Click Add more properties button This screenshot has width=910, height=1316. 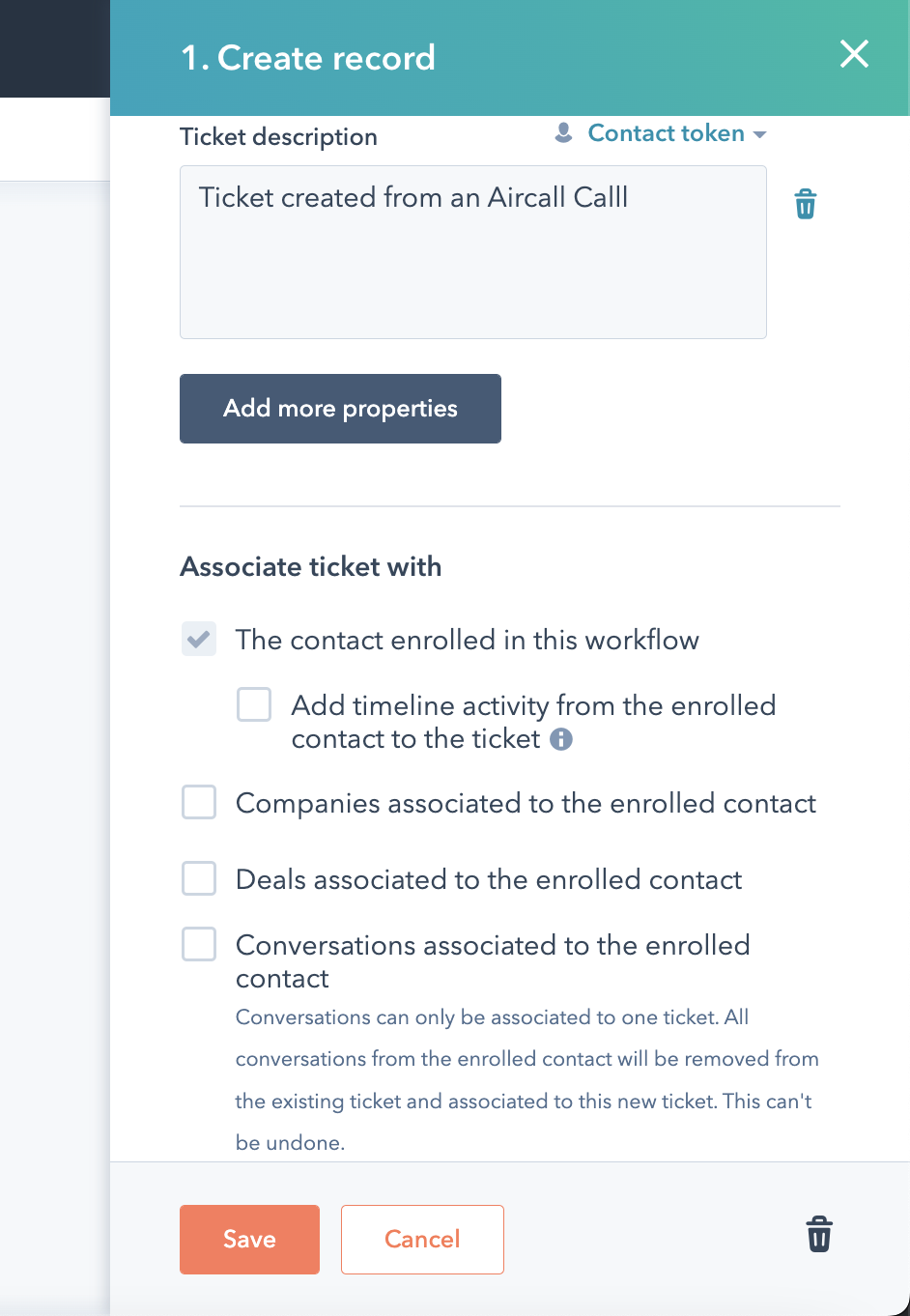pos(340,409)
